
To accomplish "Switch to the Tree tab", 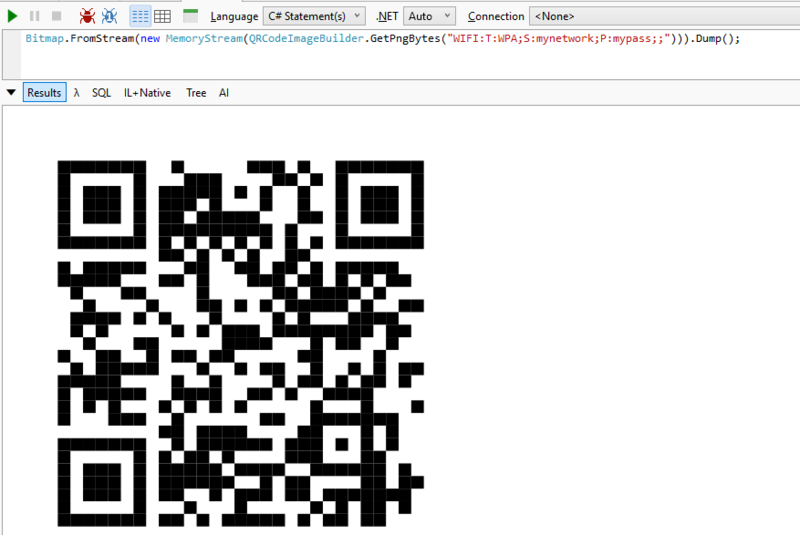I will pos(196,93).
